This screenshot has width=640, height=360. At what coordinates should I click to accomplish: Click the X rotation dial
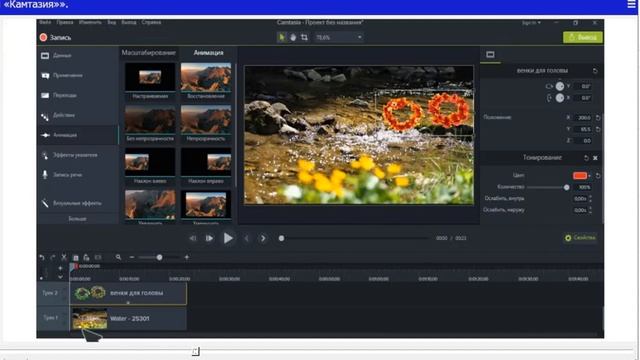pos(560,98)
